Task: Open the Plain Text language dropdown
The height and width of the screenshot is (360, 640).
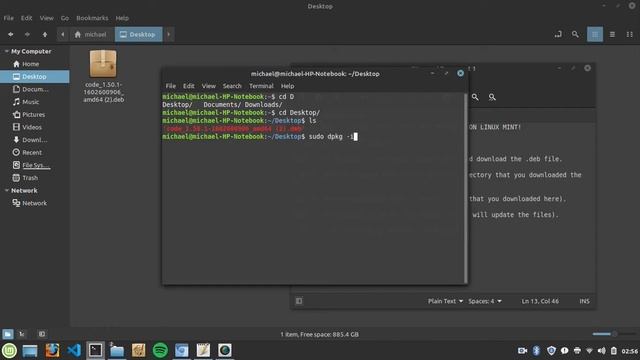Action: tap(445, 301)
